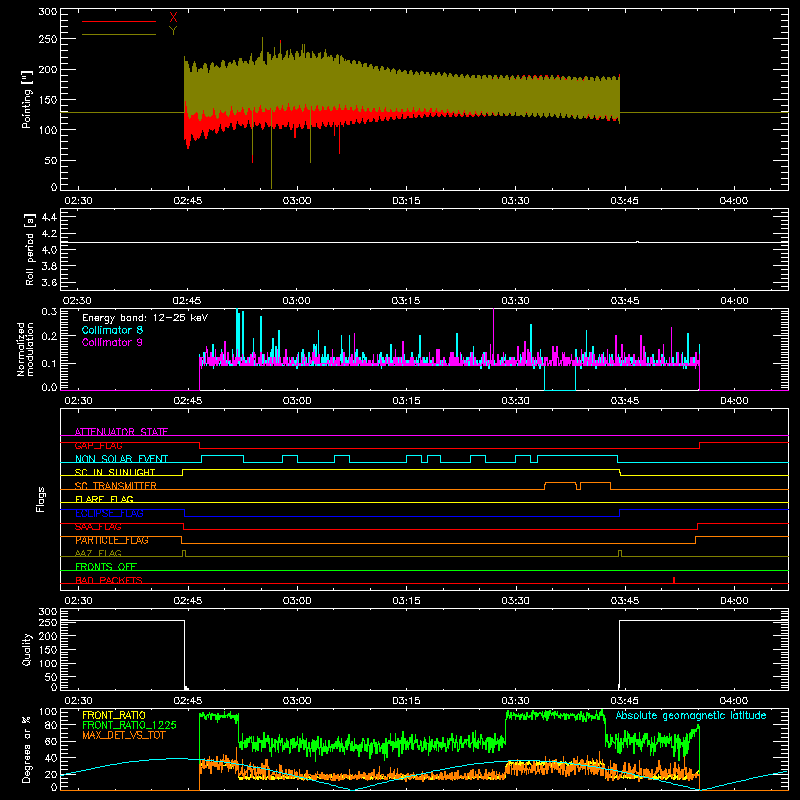The height and width of the screenshot is (800, 800).
Task: Click the BAD_PACKETS flag label
Action: (x=109, y=580)
